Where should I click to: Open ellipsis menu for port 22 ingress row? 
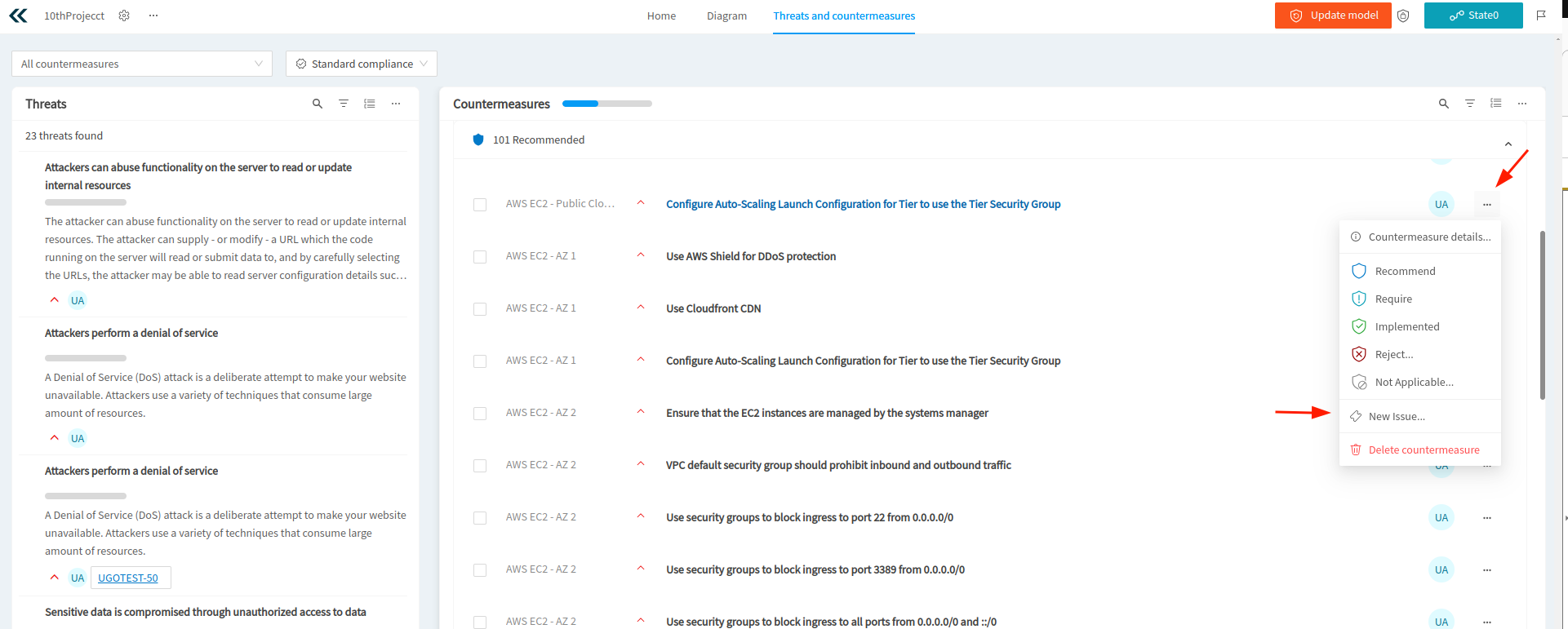1487,518
